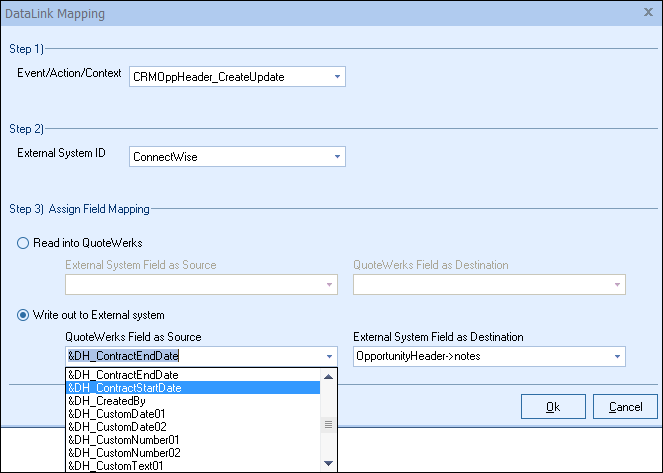Click the QuoteWerks Field as Source input
This screenshot has width=663, height=473.
point(190,356)
